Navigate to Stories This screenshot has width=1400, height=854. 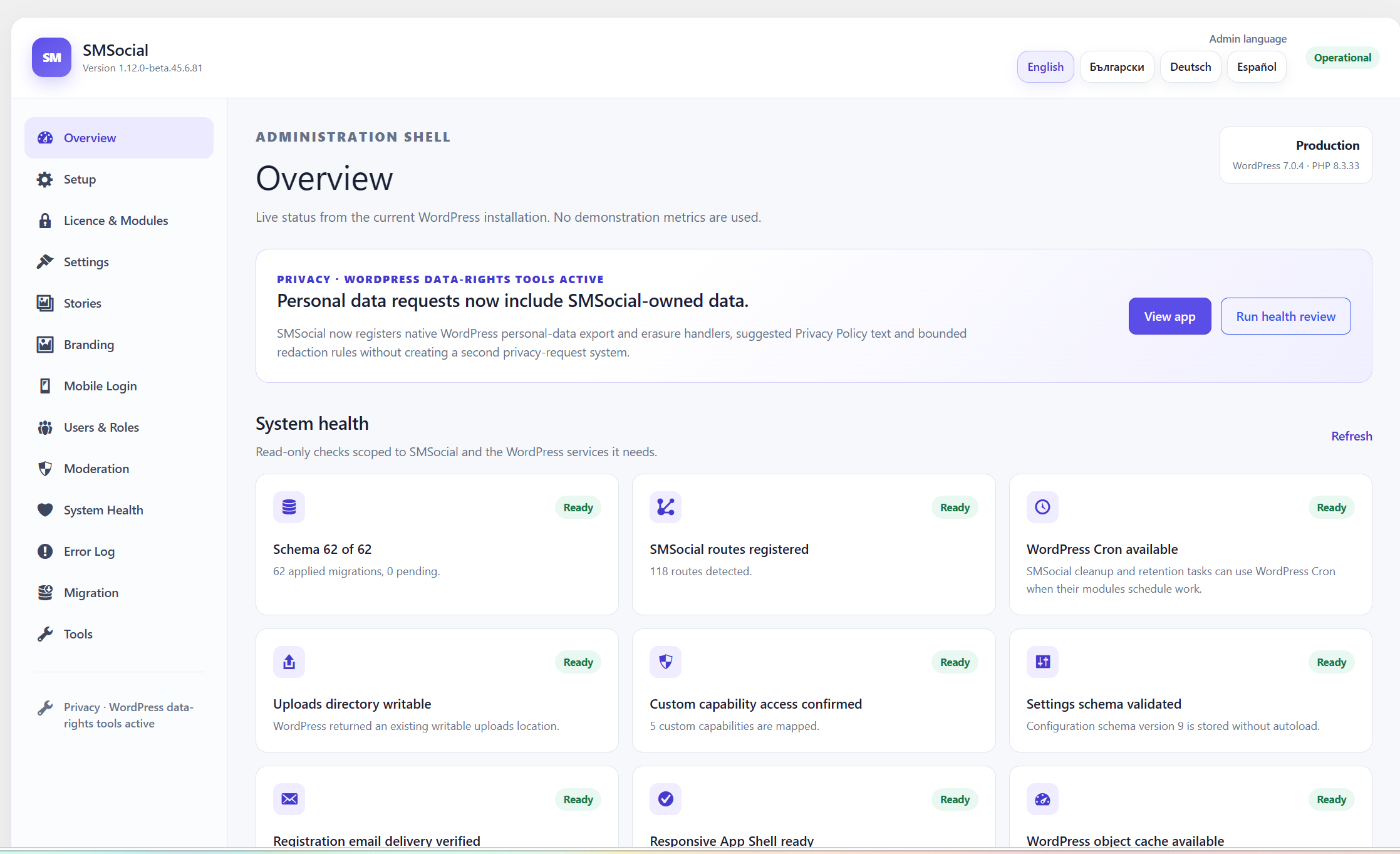119,303
